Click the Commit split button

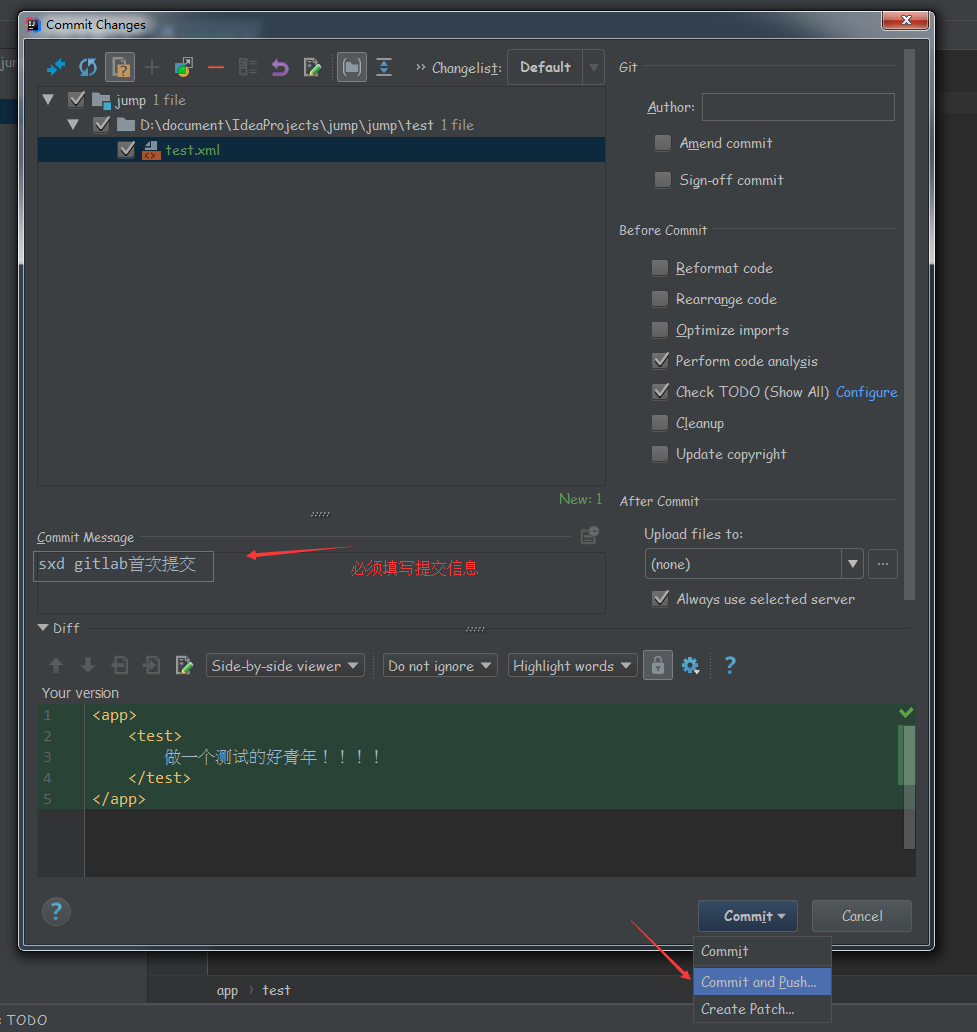pyautogui.click(x=748, y=916)
